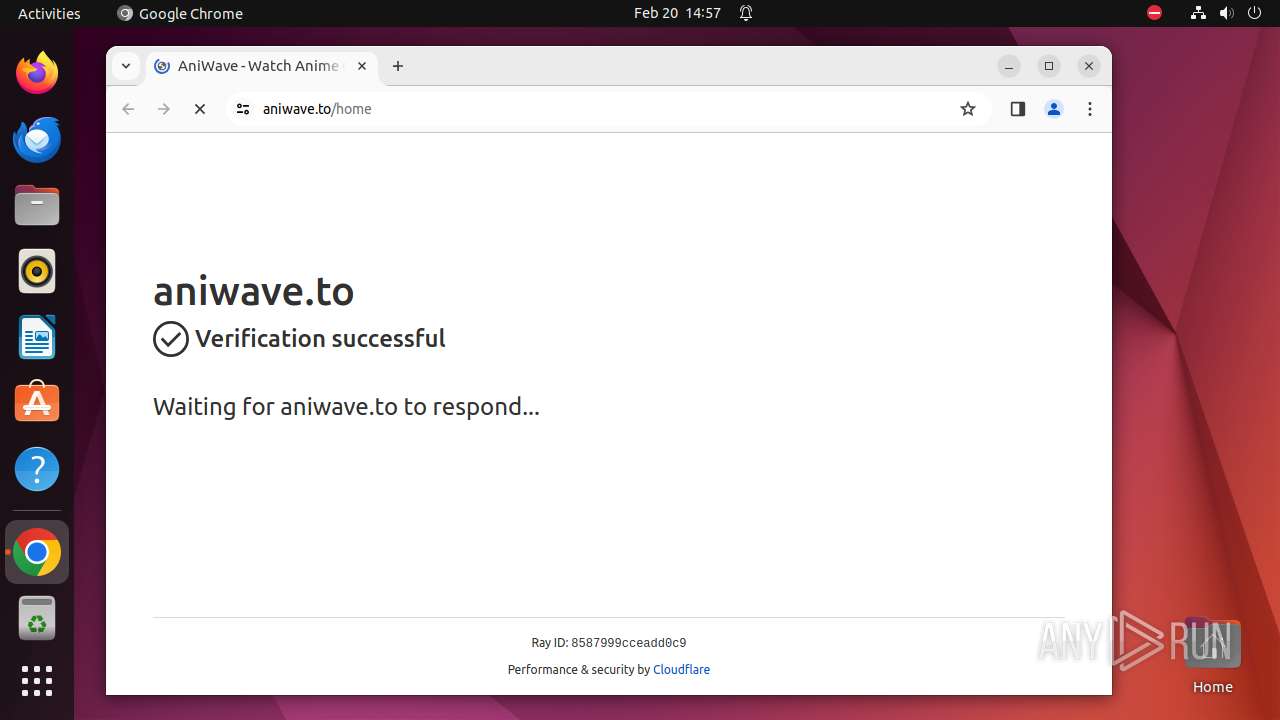This screenshot has width=1280, height=720.
Task: Open Home folder desktop icon
Action: tap(1212, 656)
